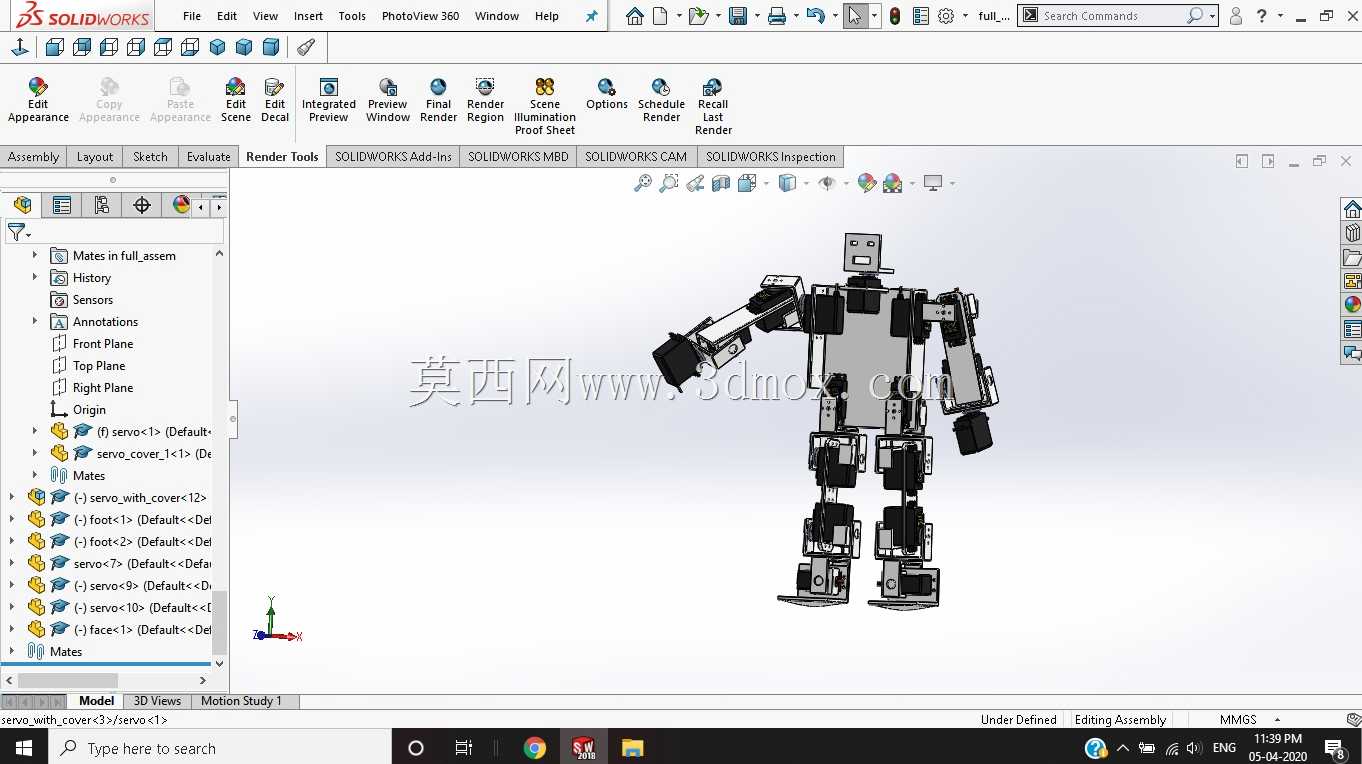This screenshot has width=1362, height=764.
Task: Open the Motion Study 1 tab
Action: [x=241, y=701]
